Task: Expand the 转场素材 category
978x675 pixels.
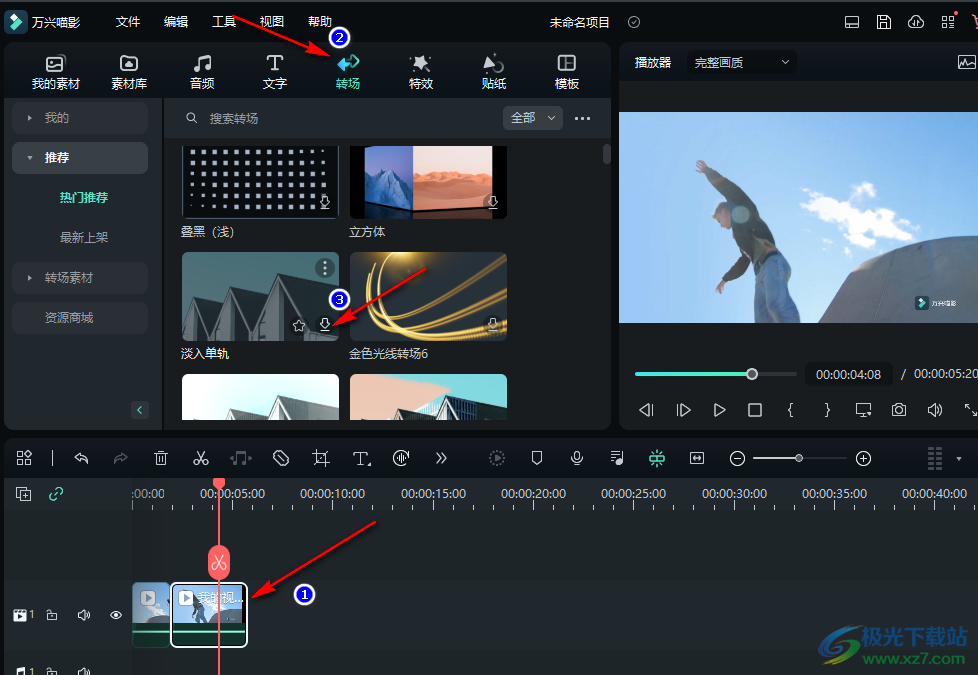Action: pyautogui.click(x=80, y=277)
